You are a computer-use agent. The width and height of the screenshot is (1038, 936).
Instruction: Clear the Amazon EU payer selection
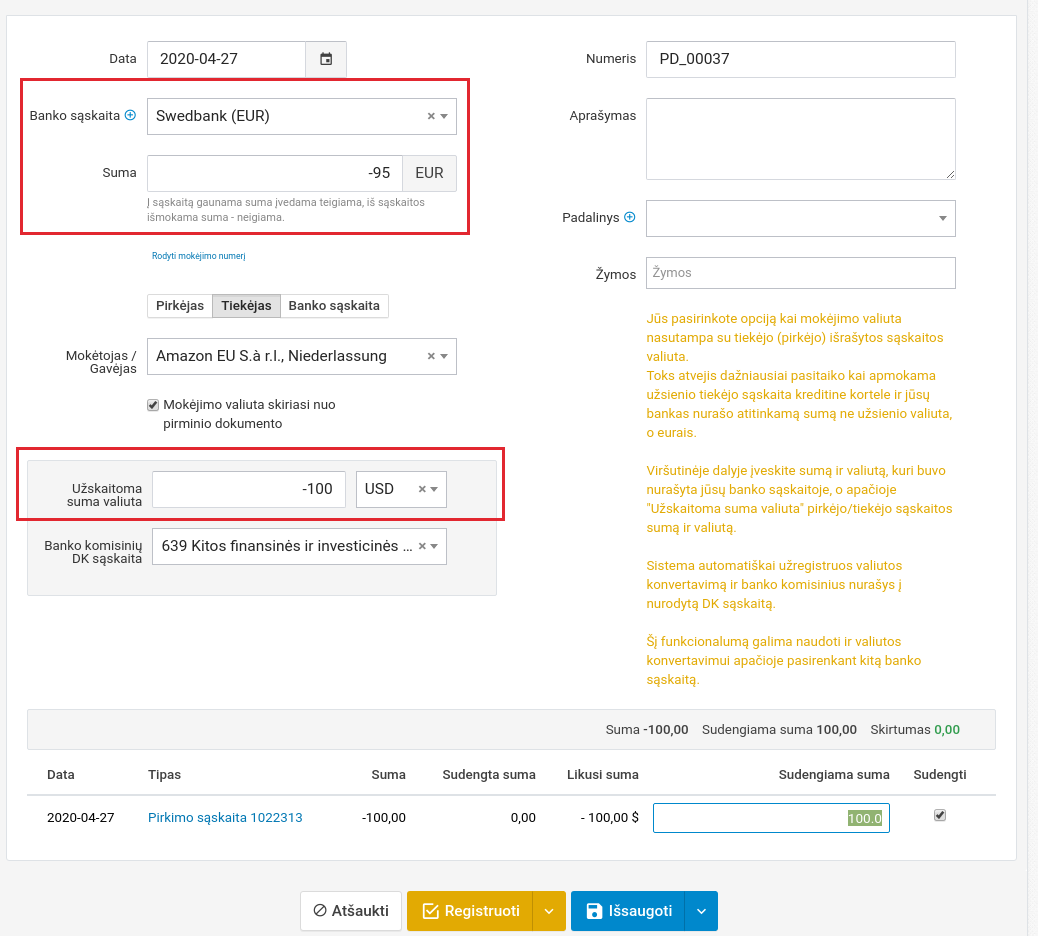(x=431, y=356)
